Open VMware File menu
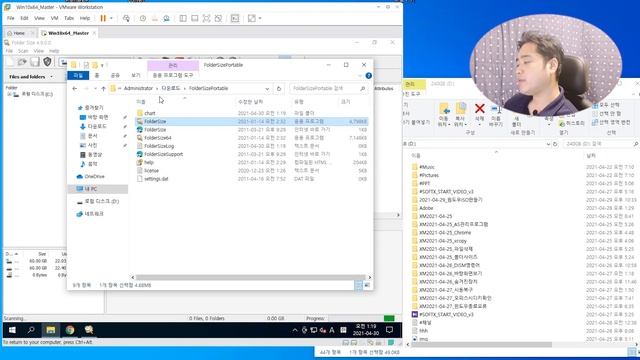This screenshot has height=360, width=640. pos(11,18)
